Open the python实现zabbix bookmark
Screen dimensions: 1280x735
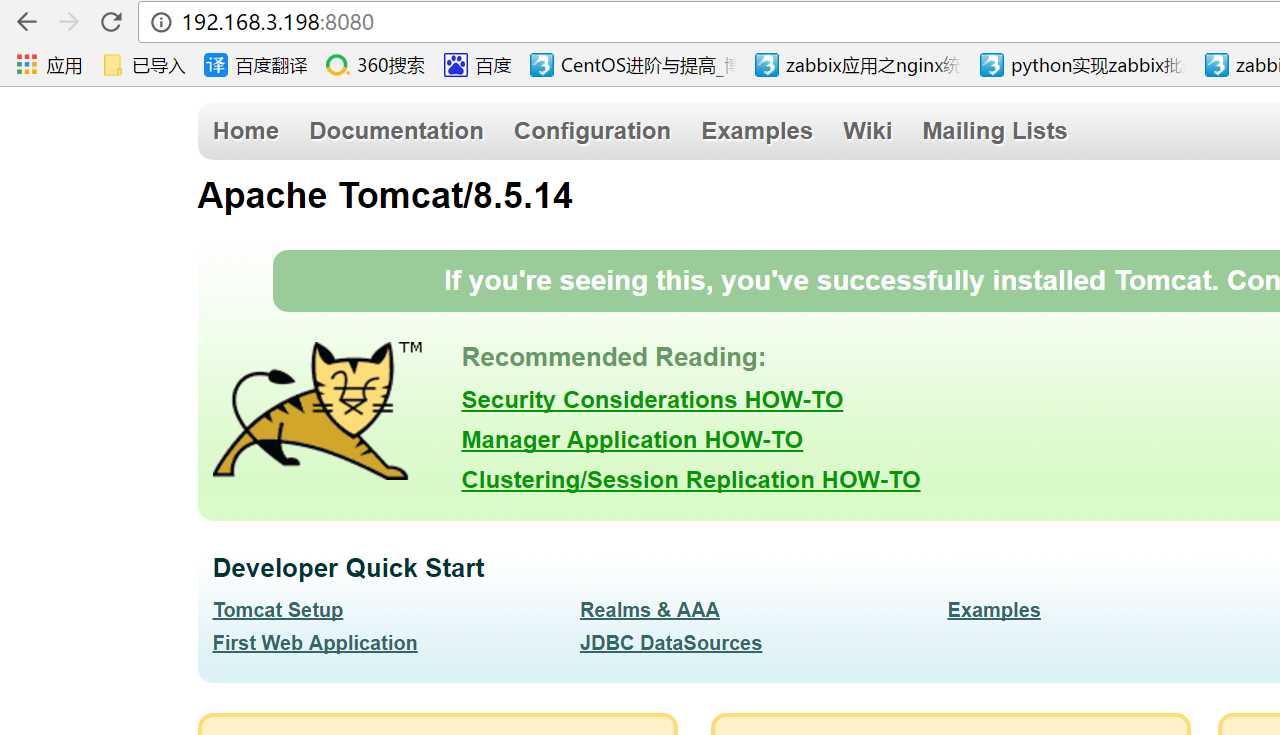(1083, 66)
